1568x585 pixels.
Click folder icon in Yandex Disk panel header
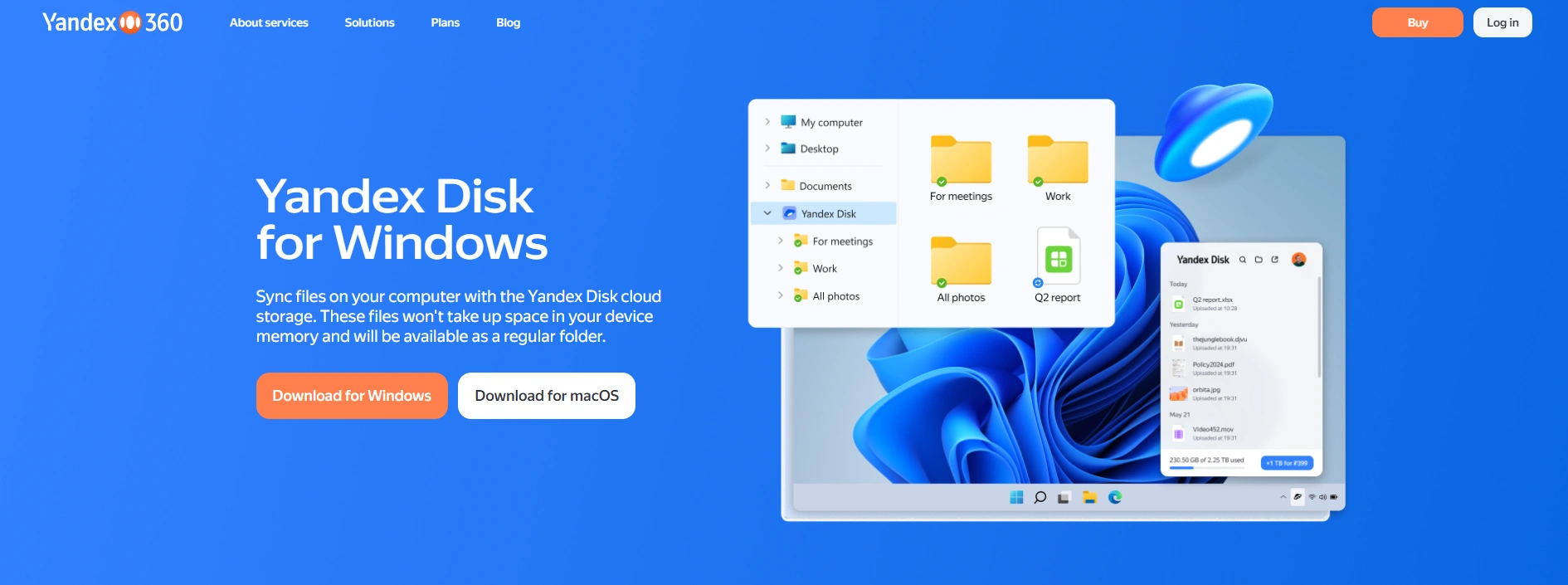[x=1259, y=260]
